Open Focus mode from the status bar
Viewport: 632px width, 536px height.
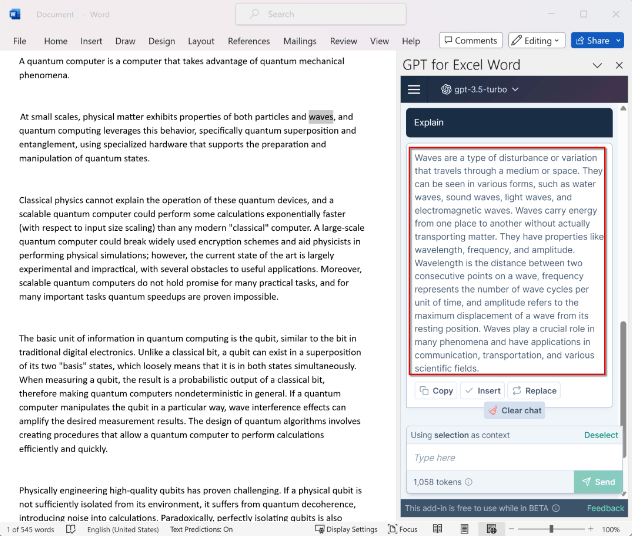(x=398, y=529)
